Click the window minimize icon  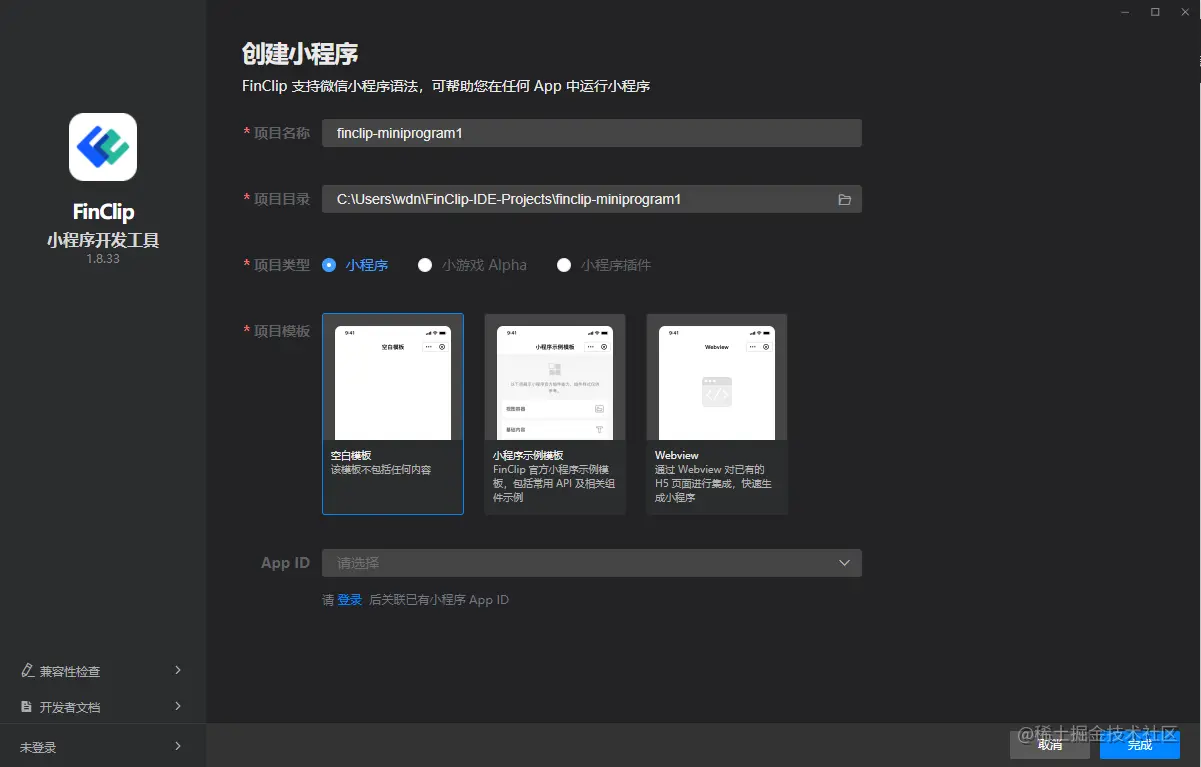1124,12
